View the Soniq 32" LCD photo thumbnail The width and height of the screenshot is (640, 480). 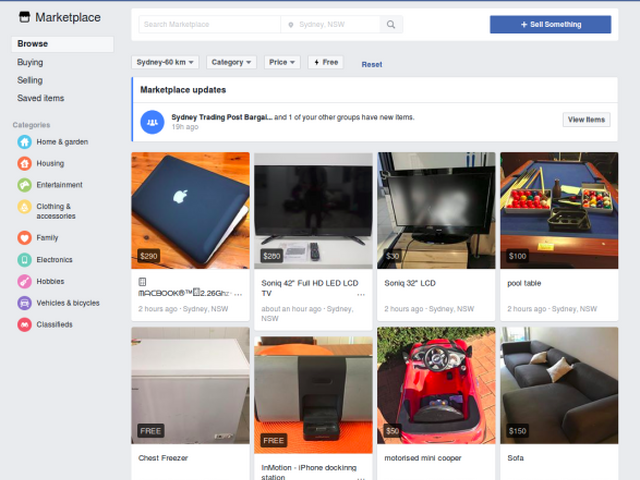pyautogui.click(x=436, y=211)
